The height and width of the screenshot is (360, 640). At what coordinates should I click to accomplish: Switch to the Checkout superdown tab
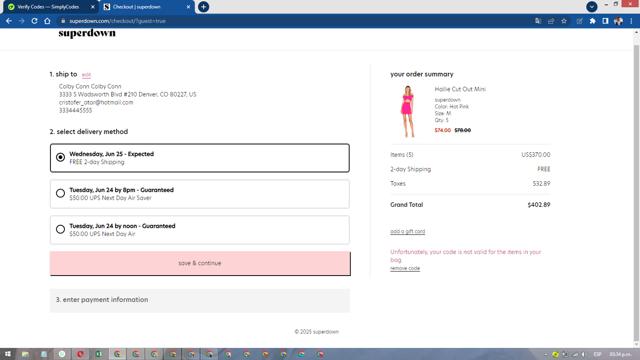(146, 7)
